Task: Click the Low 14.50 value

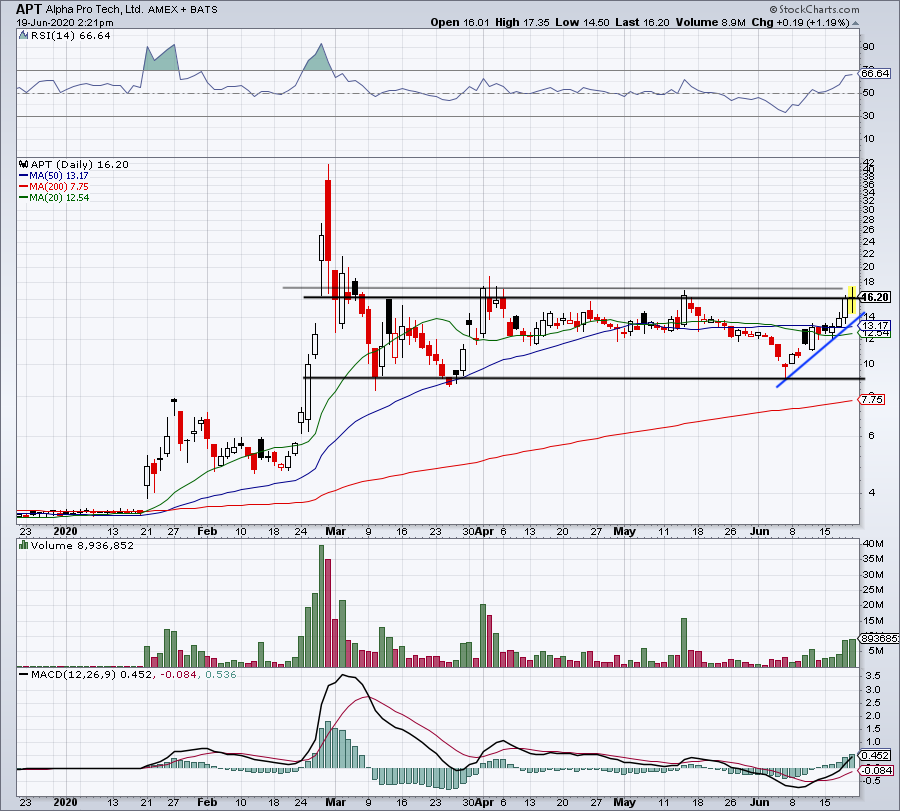Action: (x=582, y=22)
